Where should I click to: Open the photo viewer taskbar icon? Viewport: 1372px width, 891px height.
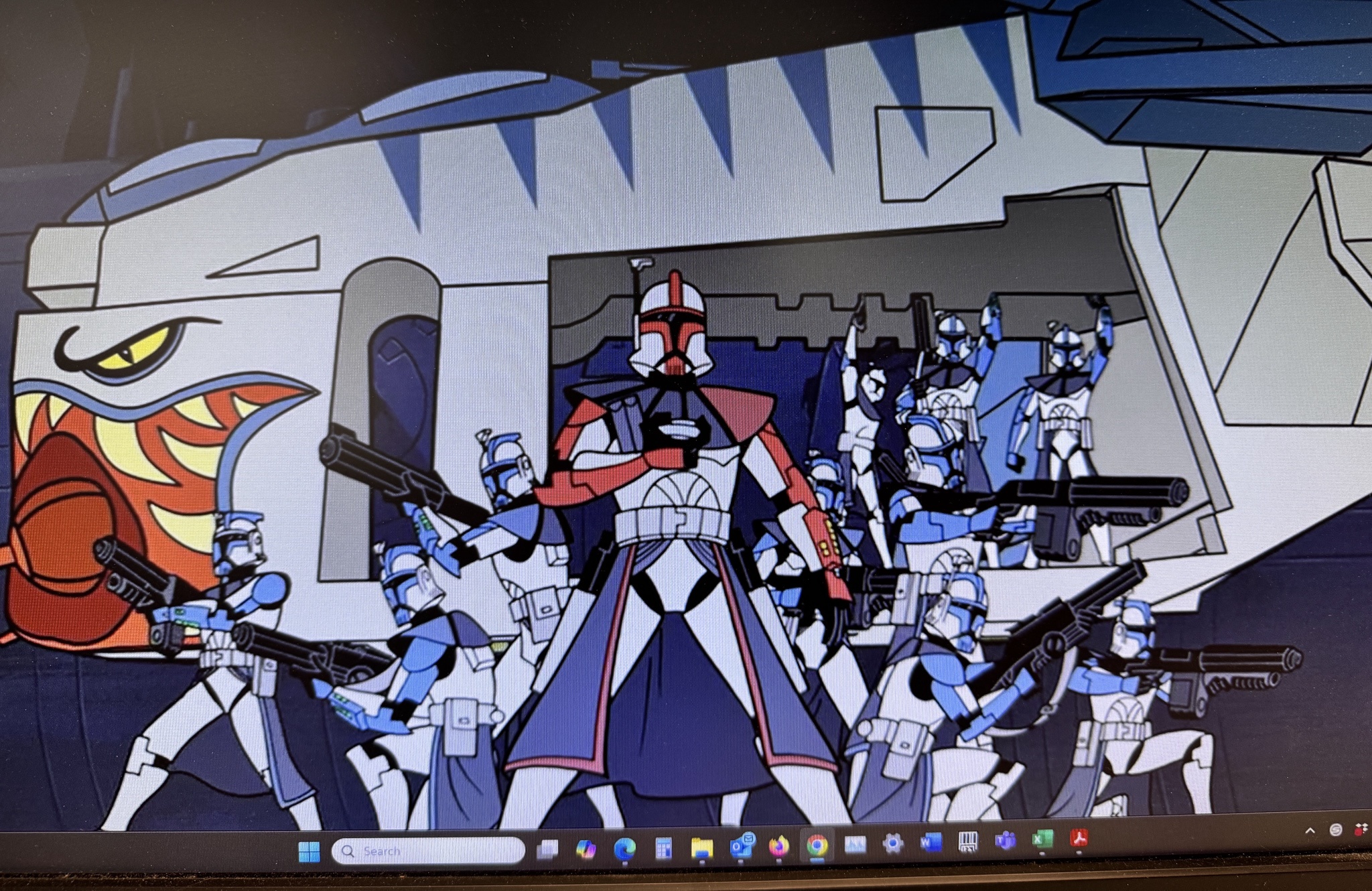pyautogui.click(x=855, y=845)
